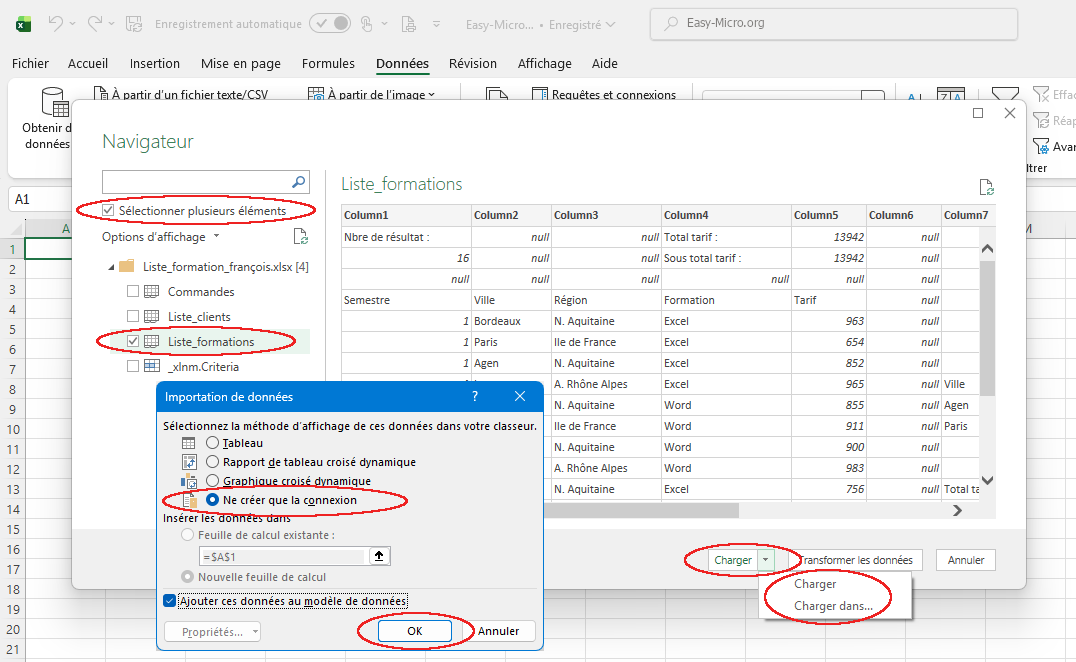This screenshot has height=662, width=1076.
Task: Uncheck Ajouter ces données au modèle de données
Action: click(x=169, y=601)
